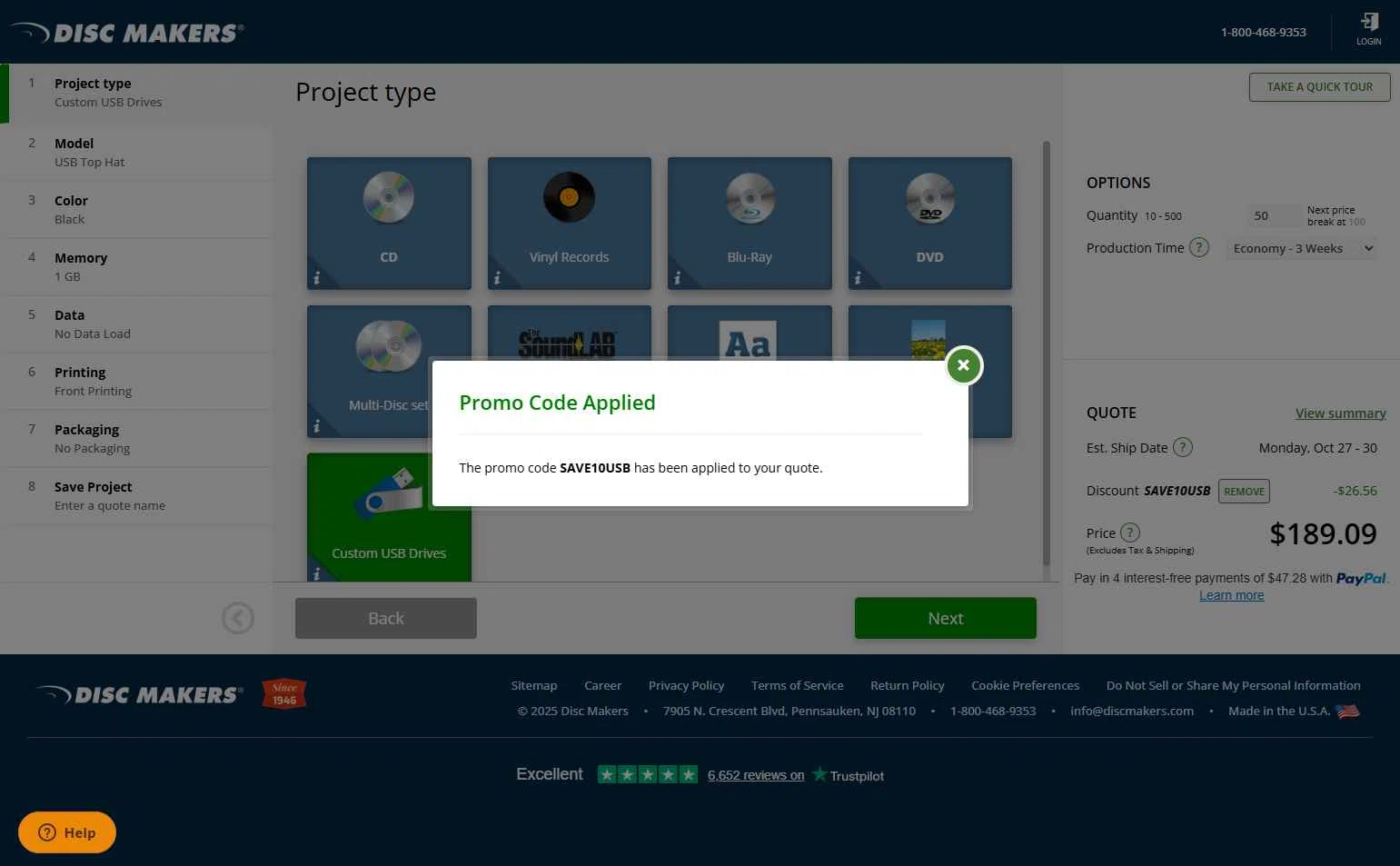Open Do Not Sell or Share link

point(1234,685)
